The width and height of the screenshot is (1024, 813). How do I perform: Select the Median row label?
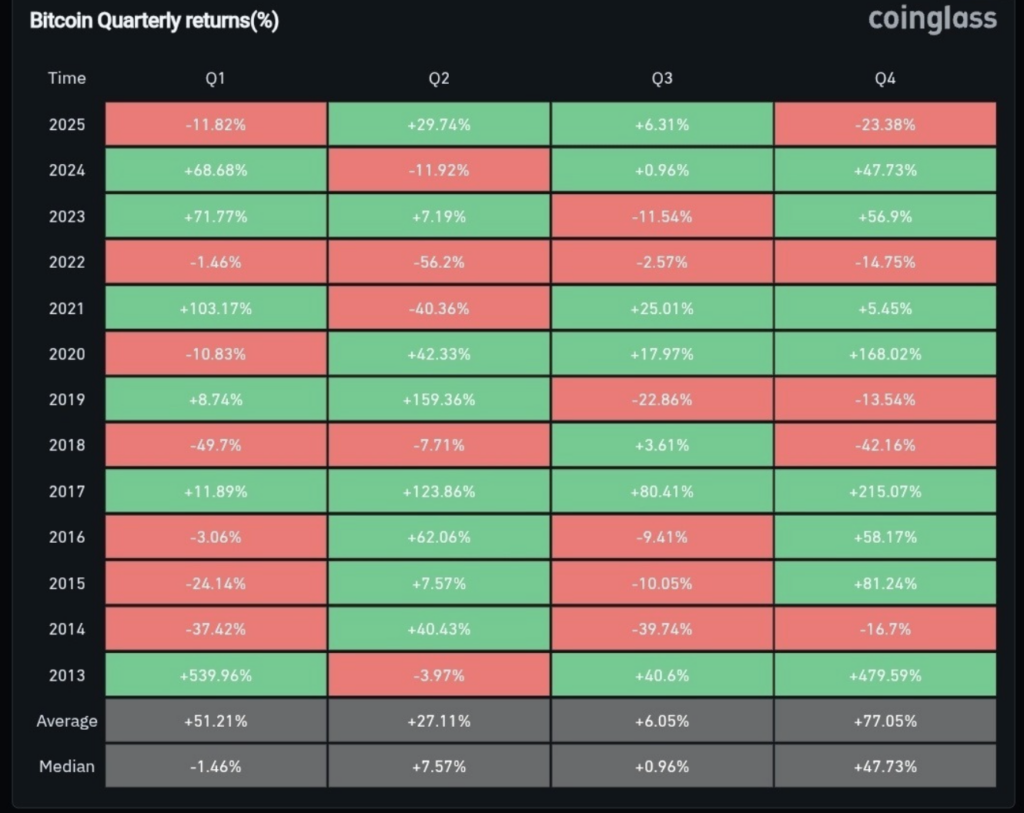pos(67,766)
